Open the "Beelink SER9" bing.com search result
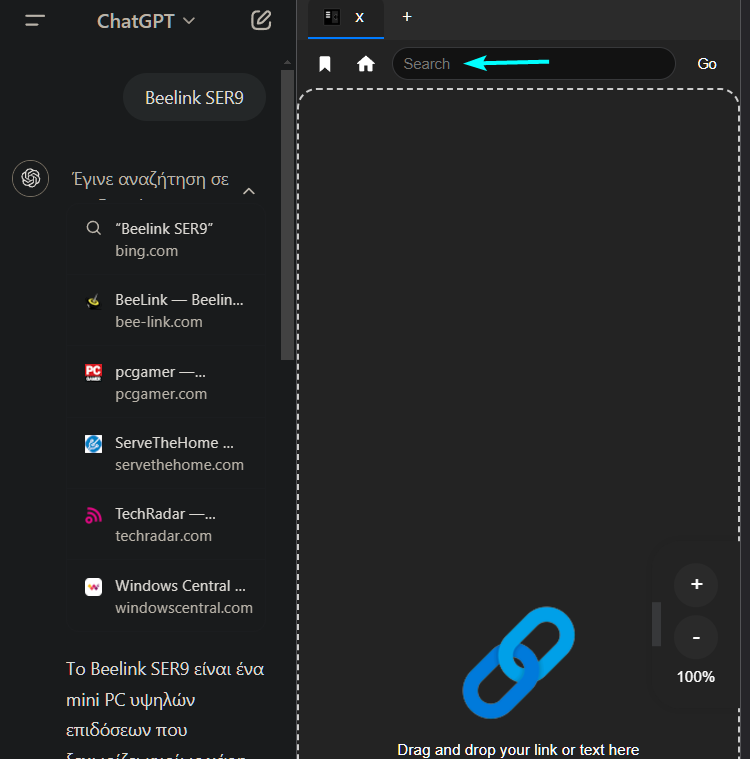 pyautogui.click(x=165, y=240)
